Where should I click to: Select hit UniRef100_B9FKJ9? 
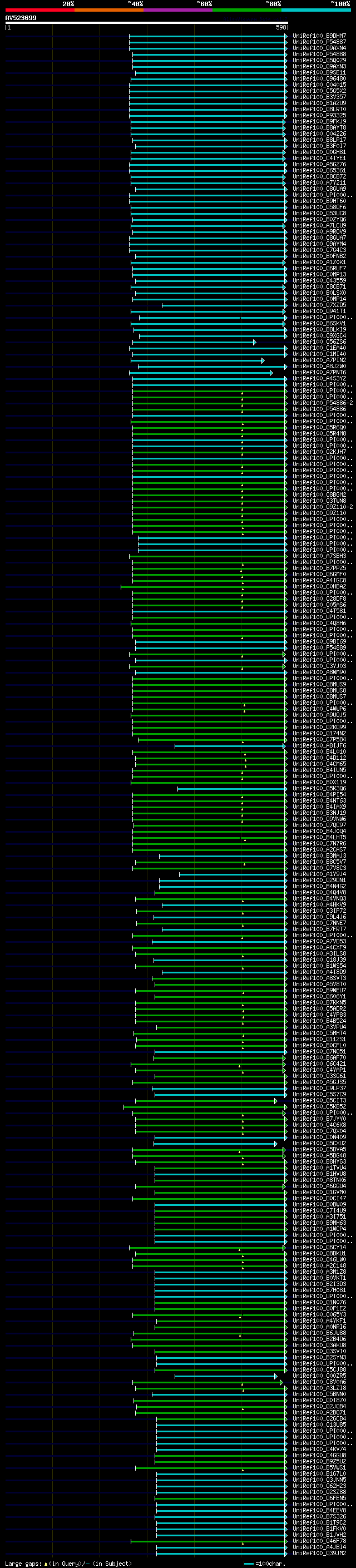tap(319, 121)
